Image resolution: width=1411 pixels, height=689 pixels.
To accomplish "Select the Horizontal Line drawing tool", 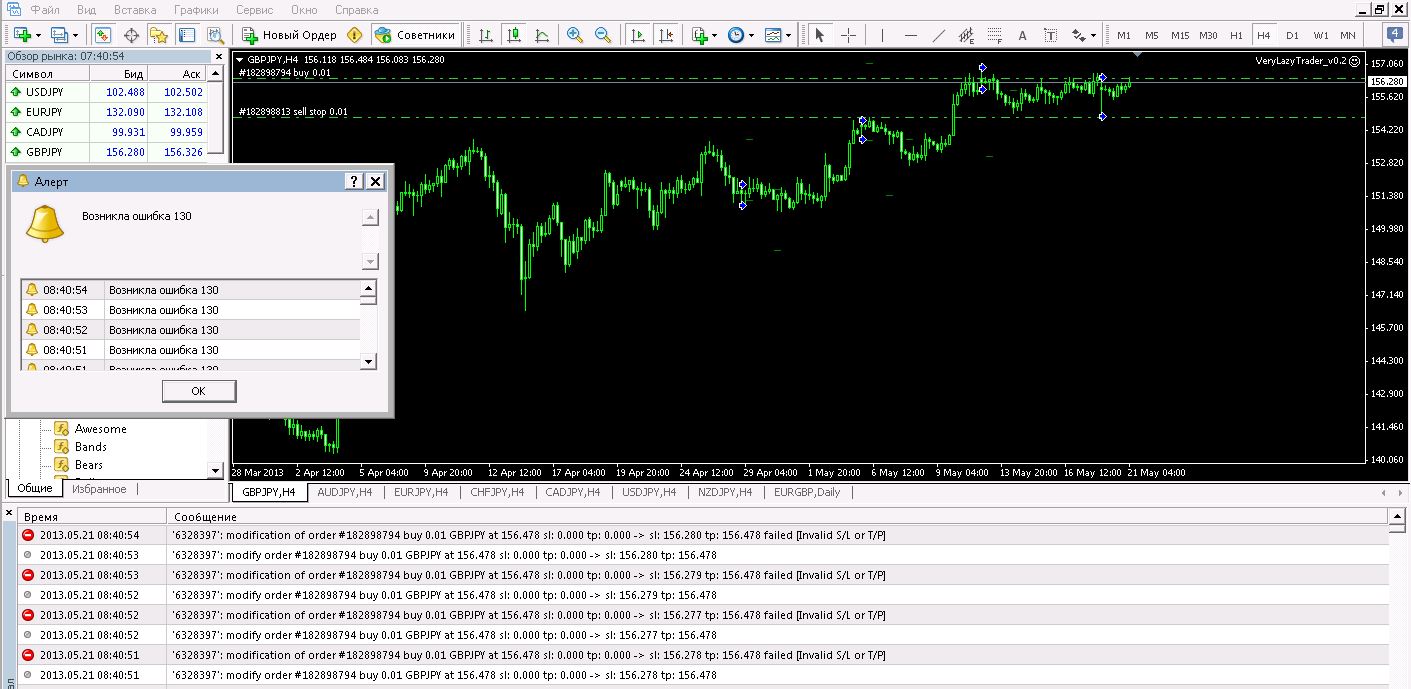I will tap(910, 35).
